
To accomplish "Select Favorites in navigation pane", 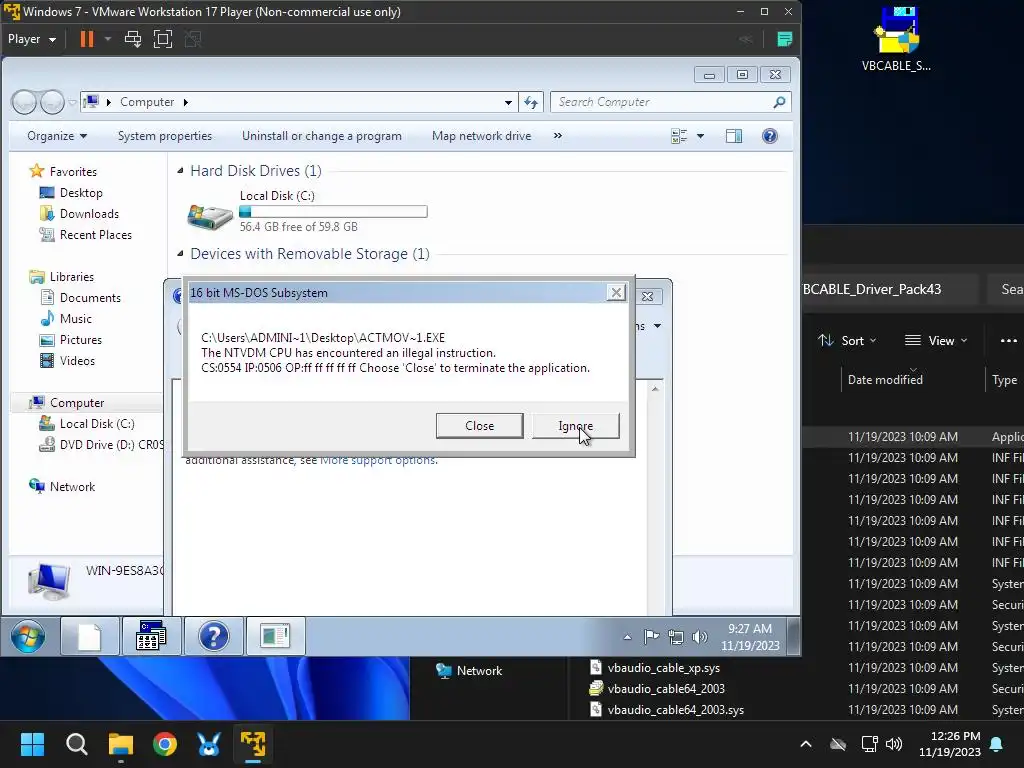I will coord(72,172).
